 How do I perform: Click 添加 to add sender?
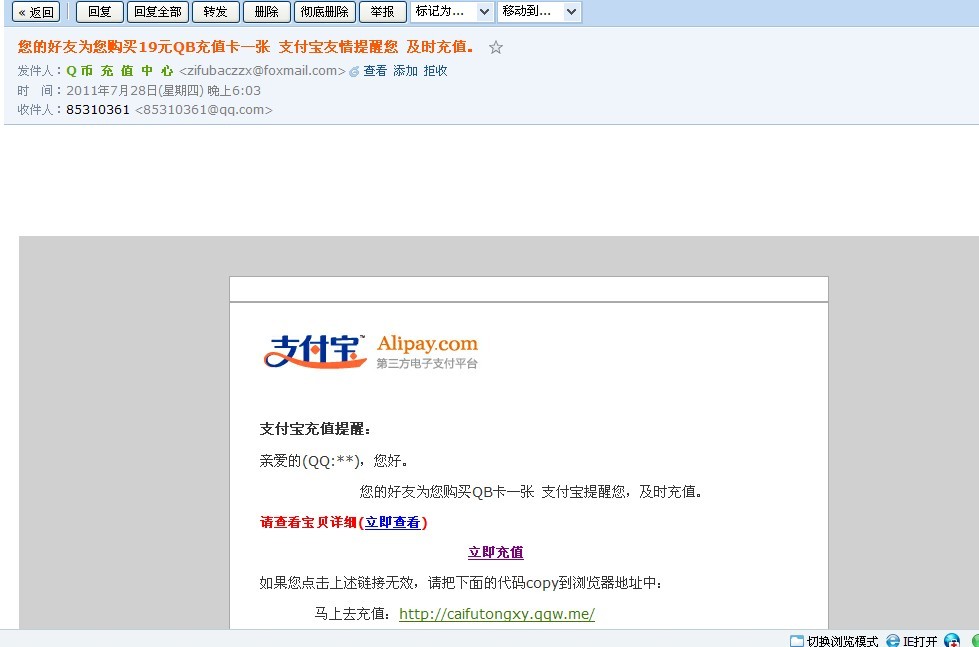(x=405, y=71)
